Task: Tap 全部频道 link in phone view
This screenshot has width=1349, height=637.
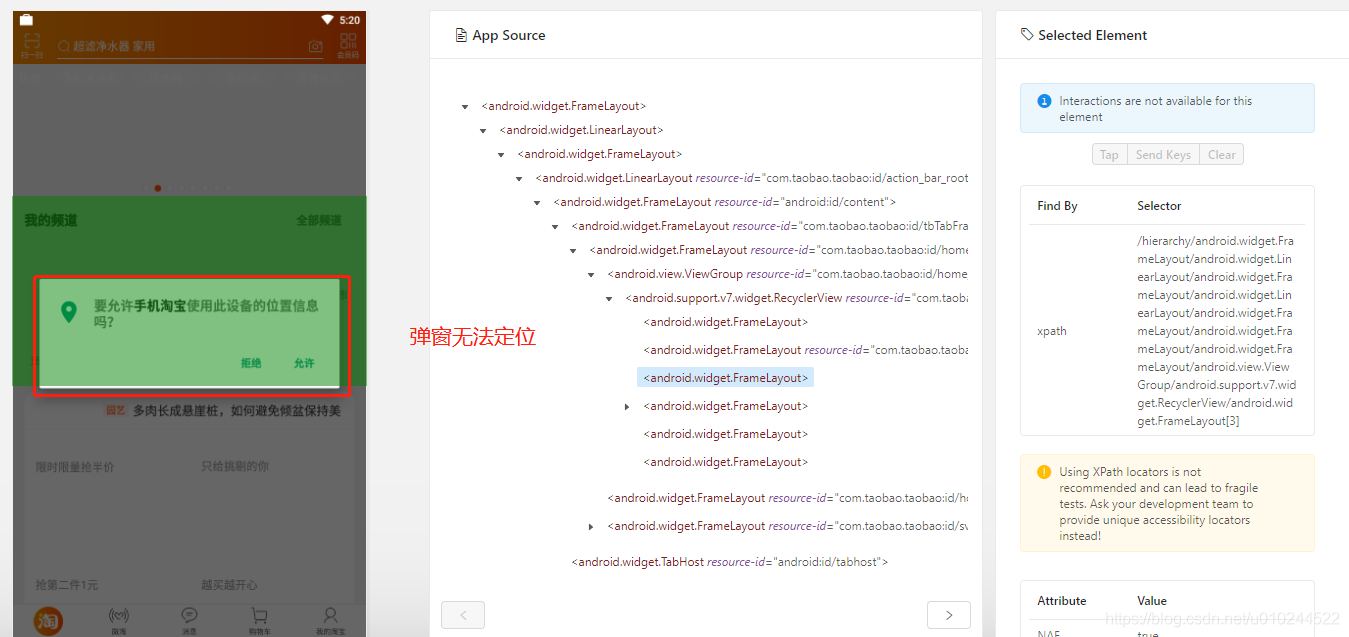Action: tap(319, 220)
